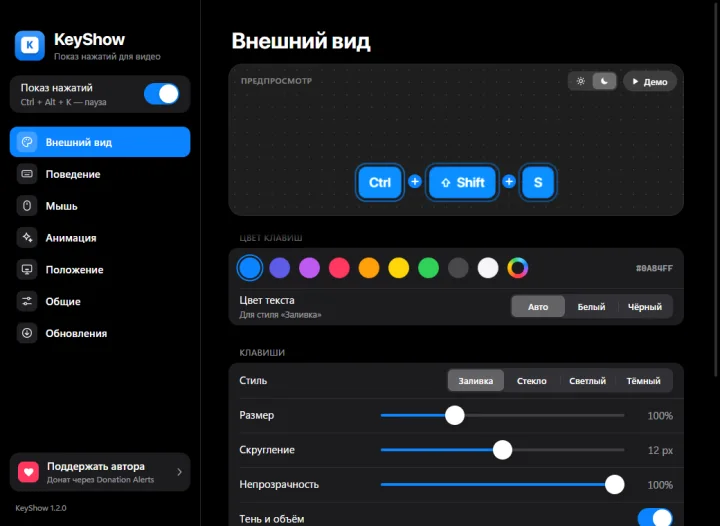Click the #0A84FF hex color value
720x526 pixels.
[x=654, y=268]
